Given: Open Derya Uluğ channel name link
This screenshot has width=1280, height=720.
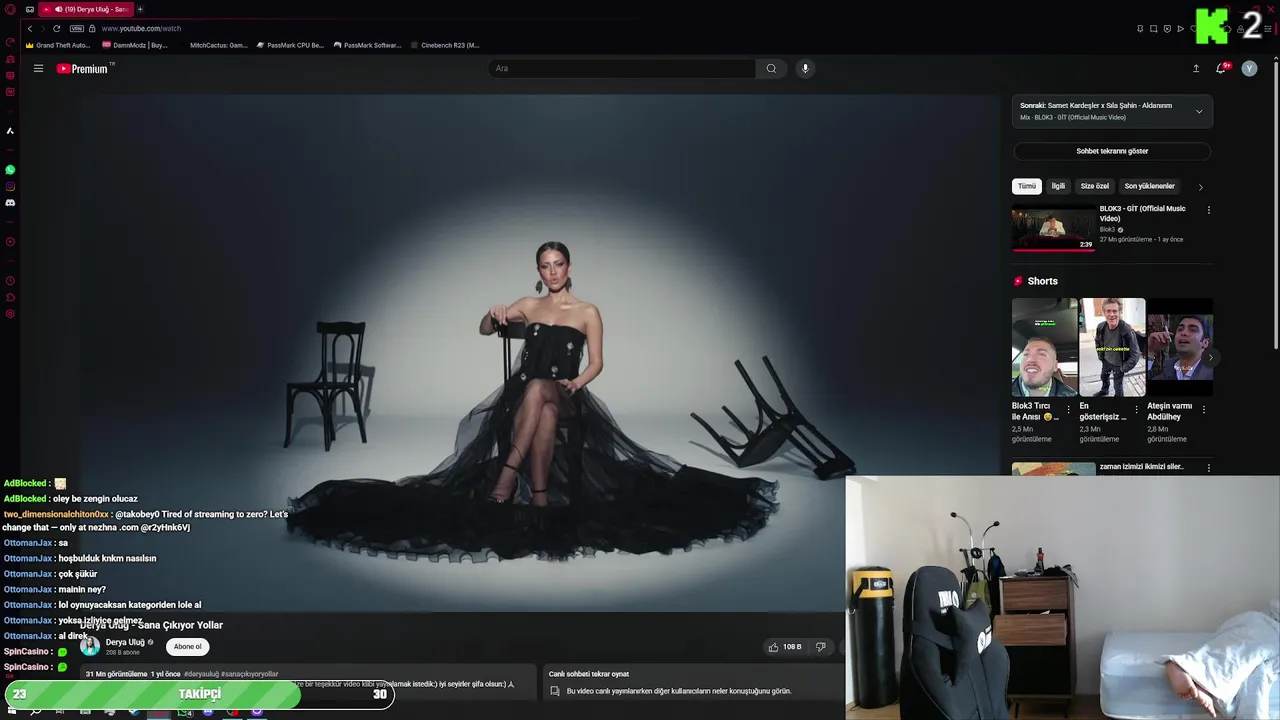Looking at the screenshot, I should (x=125, y=642).
